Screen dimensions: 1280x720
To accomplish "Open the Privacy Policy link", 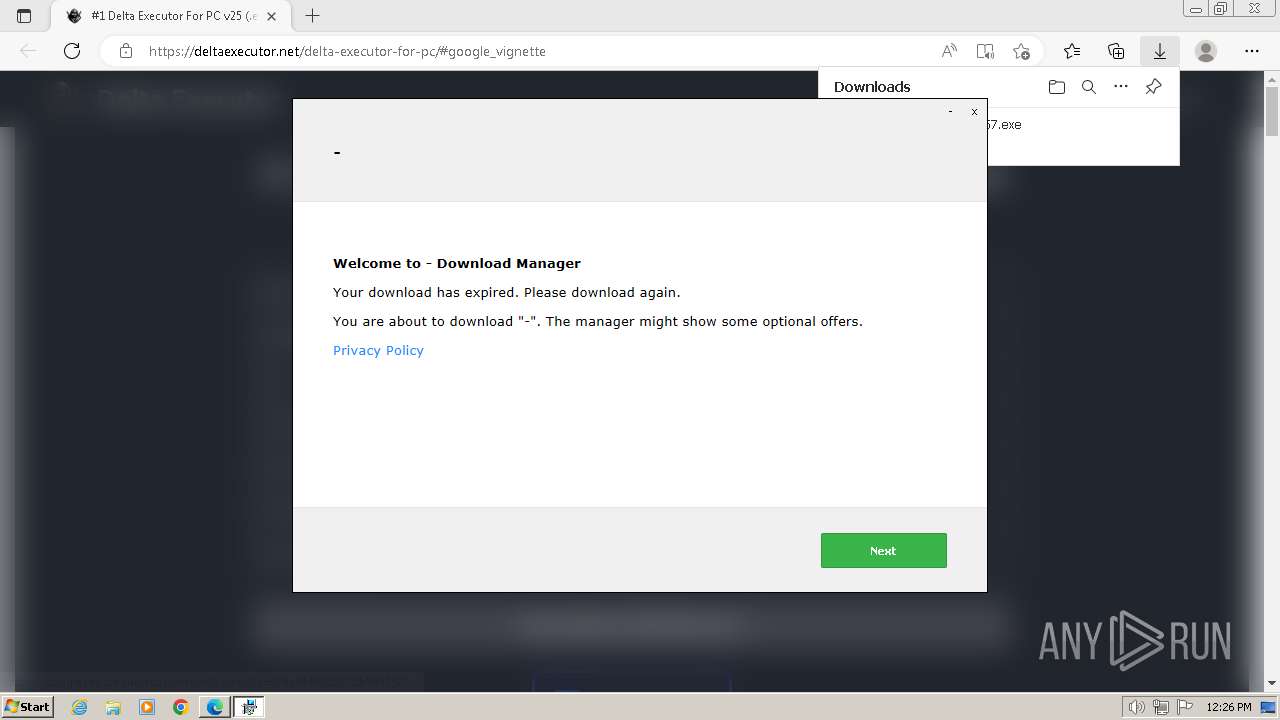I will coord(378,350).
